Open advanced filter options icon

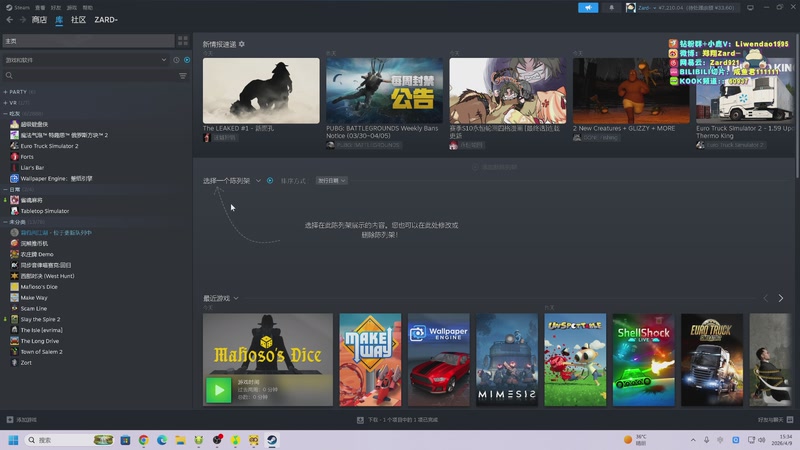coord(183,76)
